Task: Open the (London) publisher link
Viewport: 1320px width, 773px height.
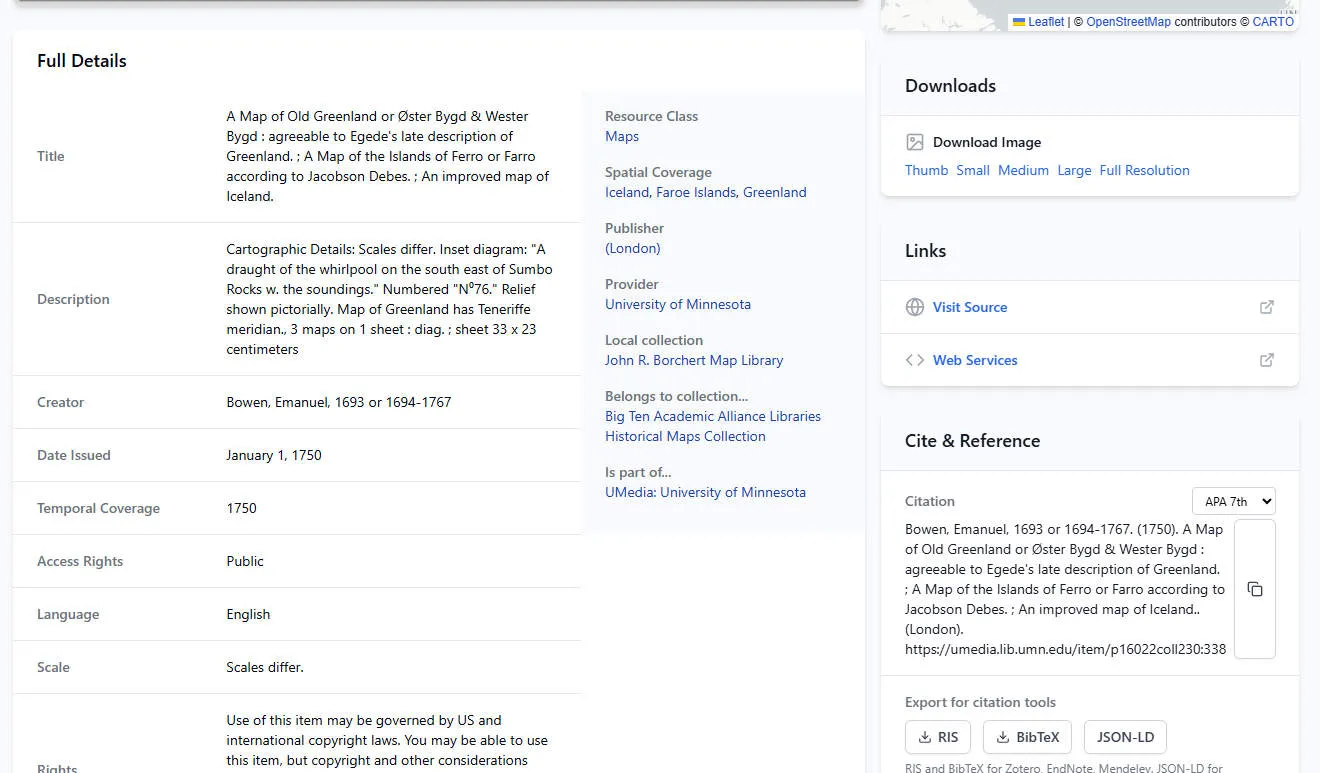Action: coord(633,248)
